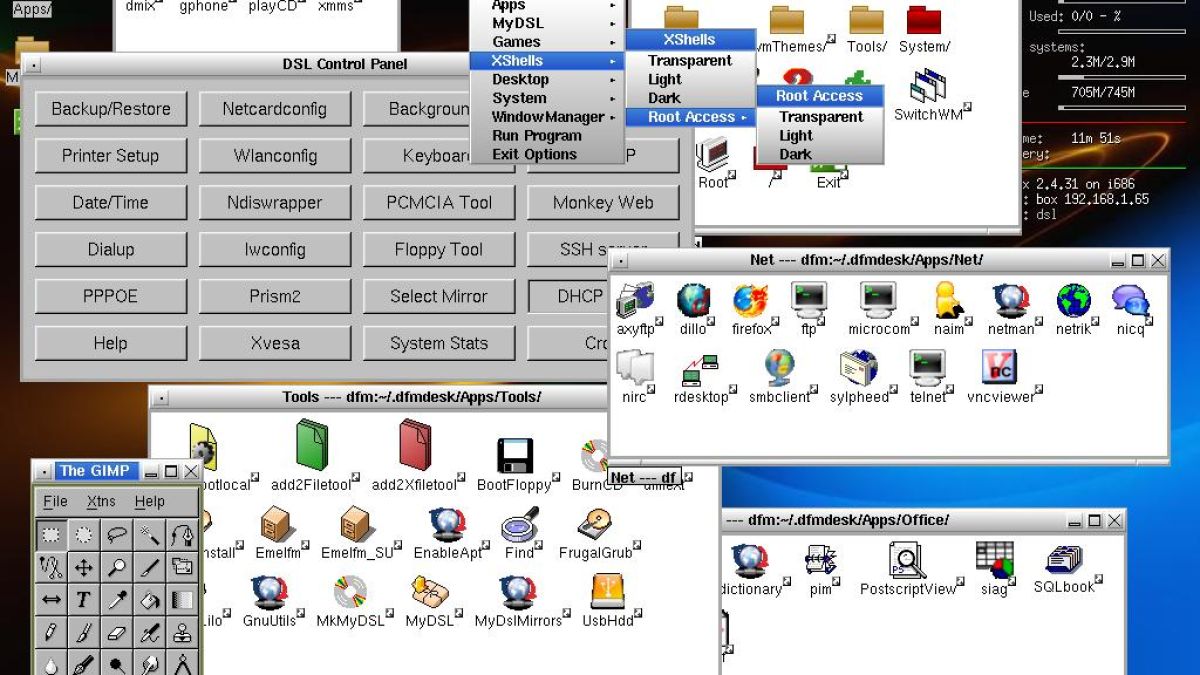Screen dimensions: 1200x675
Task: Select the highlighted XShells main menu entry
Action: (x=548, y=60)
